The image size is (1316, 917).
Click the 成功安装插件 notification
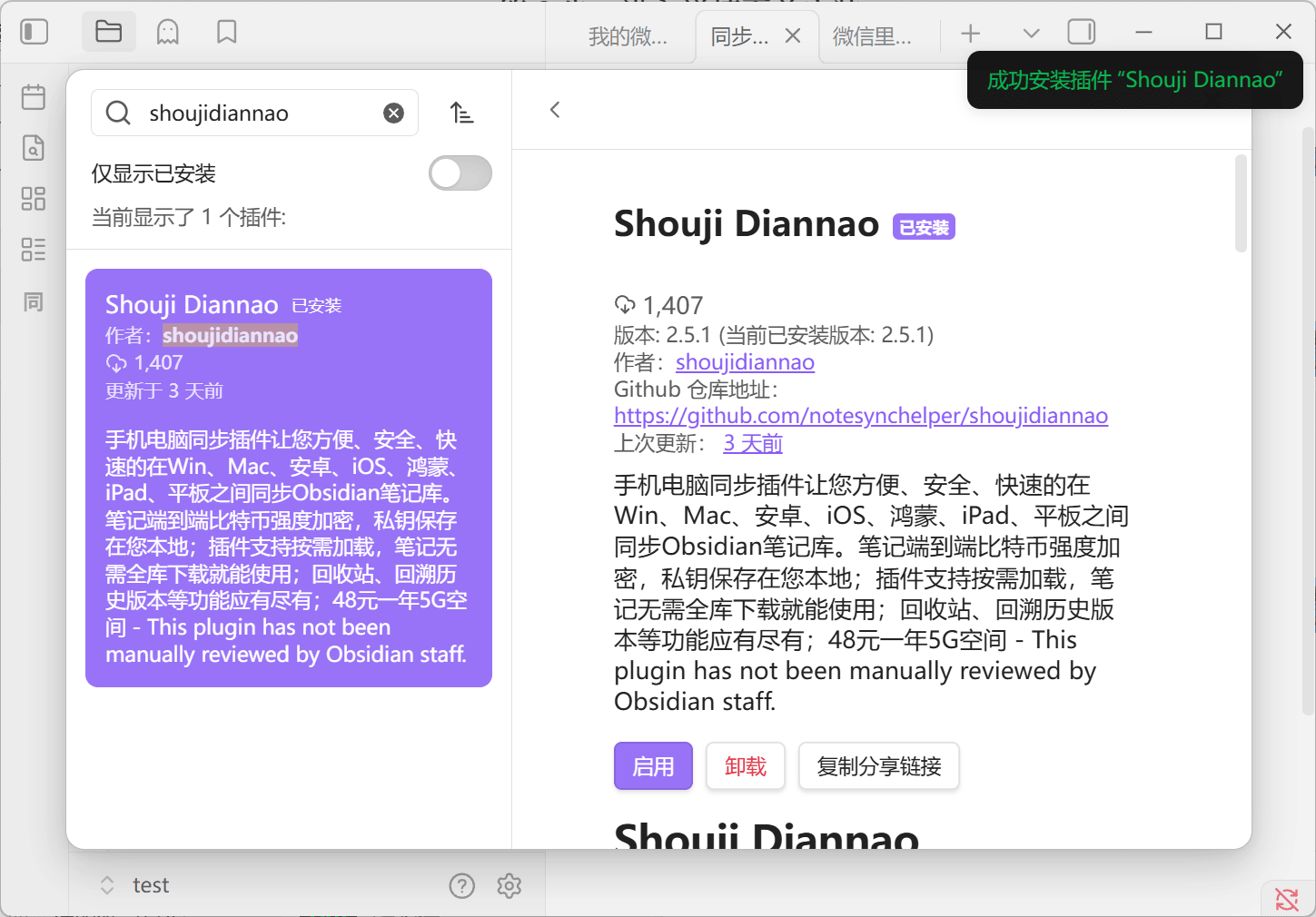click(1135, 80)
